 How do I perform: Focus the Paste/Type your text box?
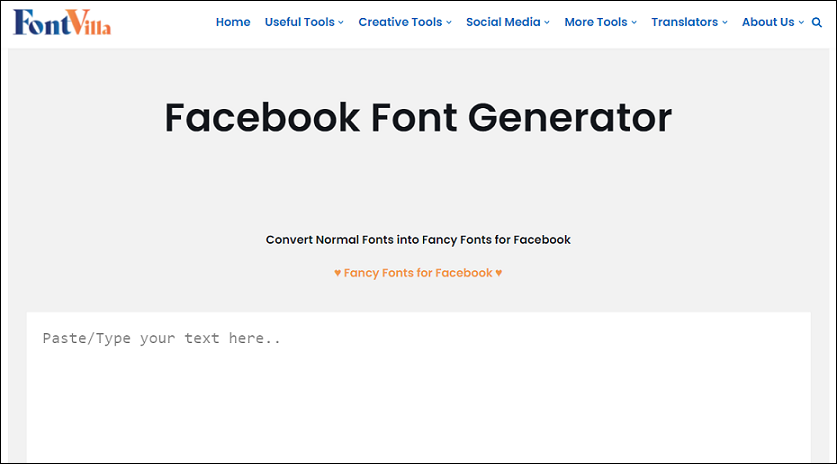(418, 388)
